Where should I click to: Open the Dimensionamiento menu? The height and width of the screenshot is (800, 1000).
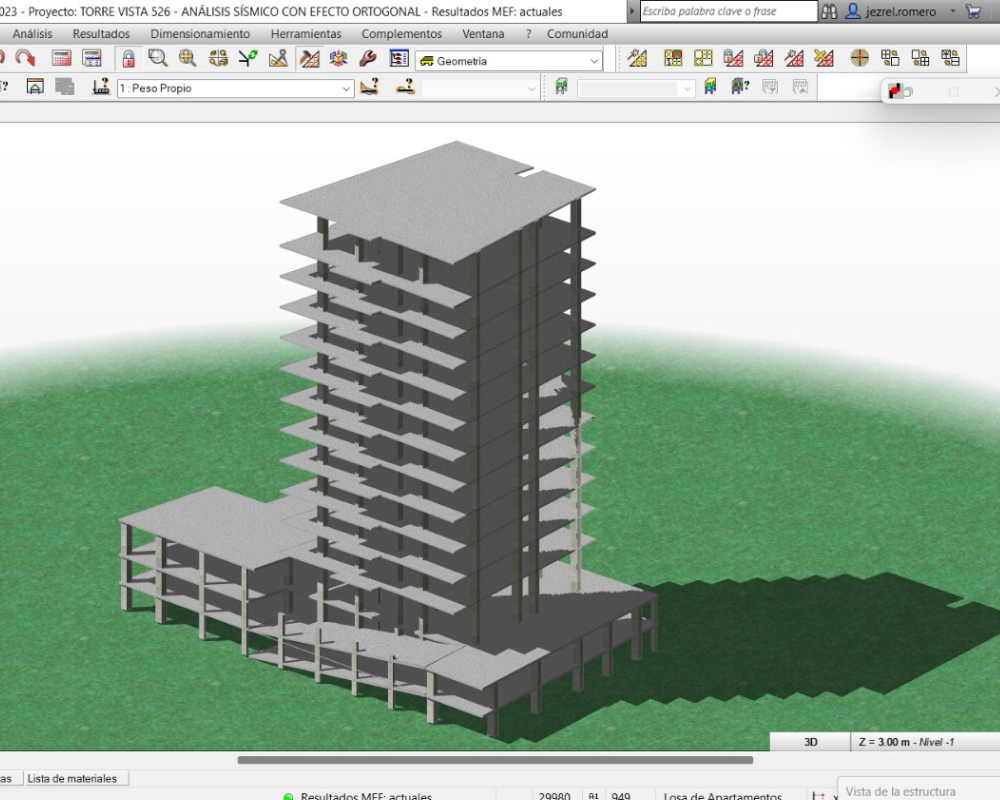click(x=200, y=34)
